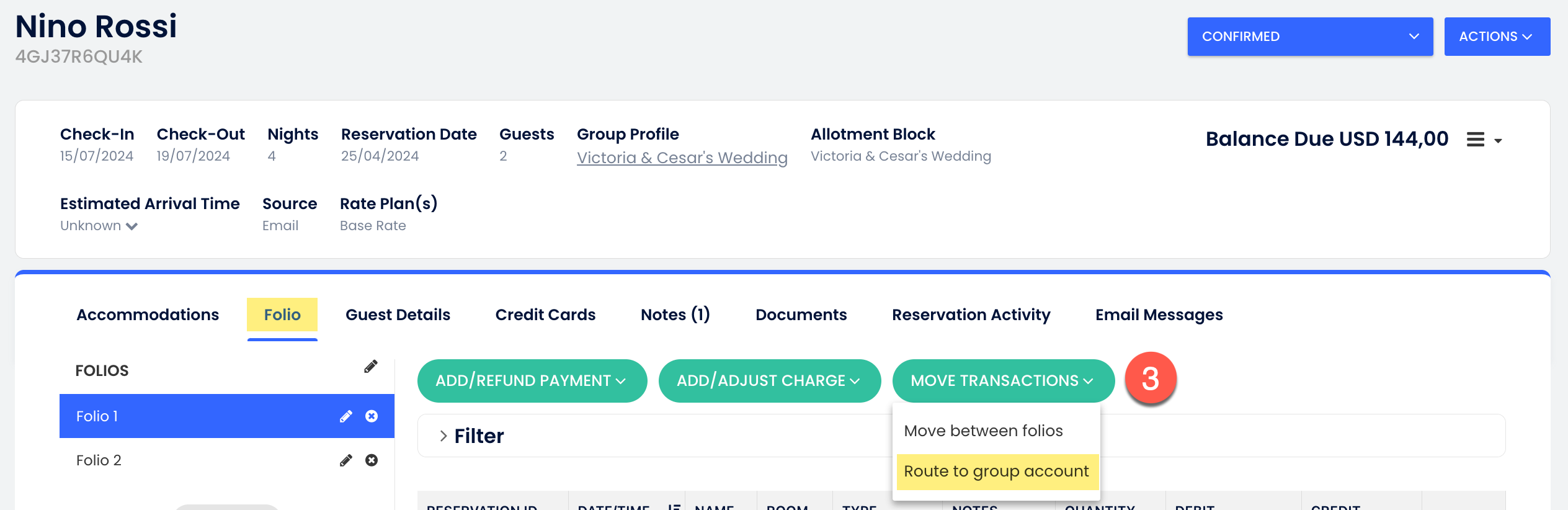Click the Add/Adjust Charge button
This screenshot has width=1568, height=510.
[x=769, y=380]
